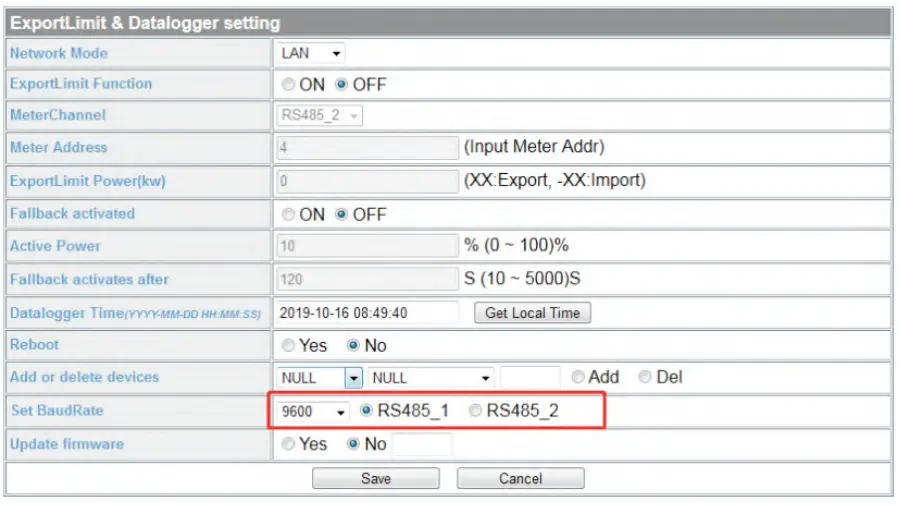900x507 pixels.
Task: Click the Datalogger Time input field
Action: [x=367, y=313]
